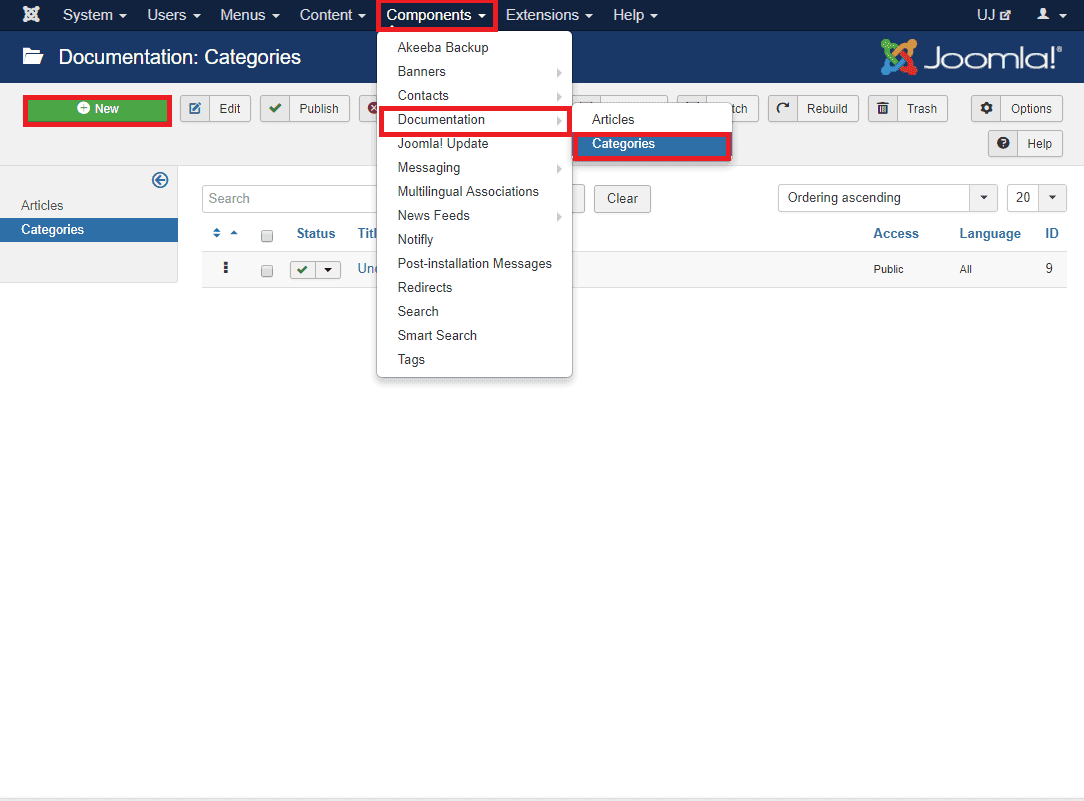Check the first category row checkbox
The height and width of the screenshot is (801, 1084).
[x=267, y=270]
